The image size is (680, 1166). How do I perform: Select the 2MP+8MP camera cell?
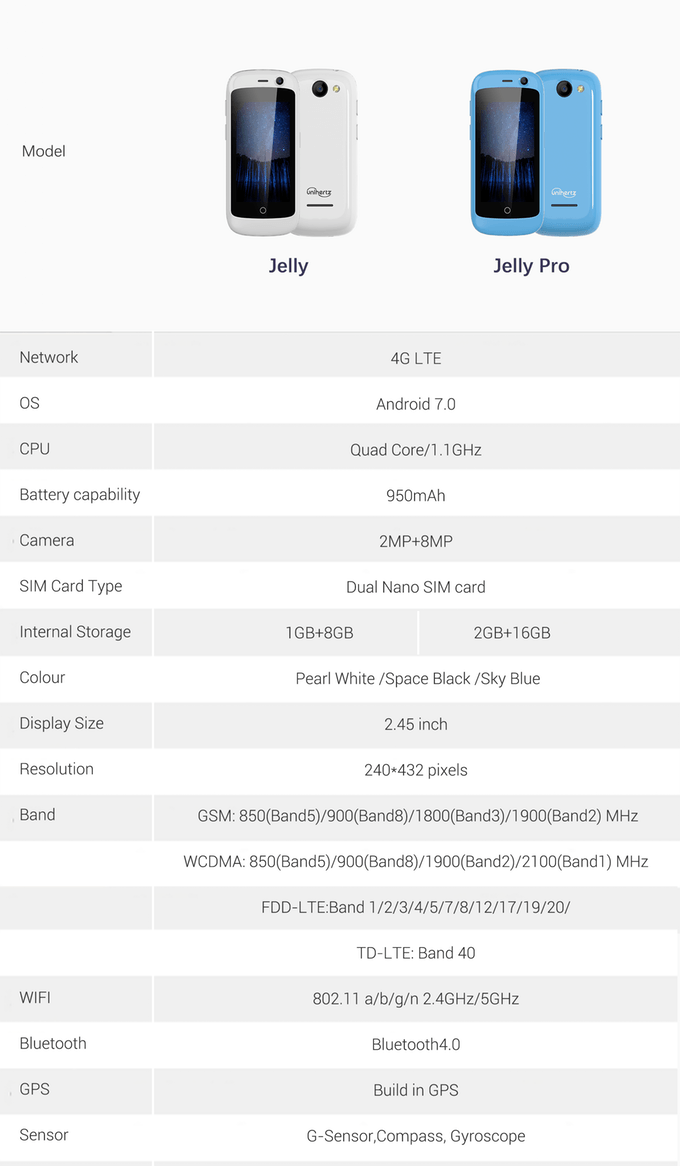(416, 541)
